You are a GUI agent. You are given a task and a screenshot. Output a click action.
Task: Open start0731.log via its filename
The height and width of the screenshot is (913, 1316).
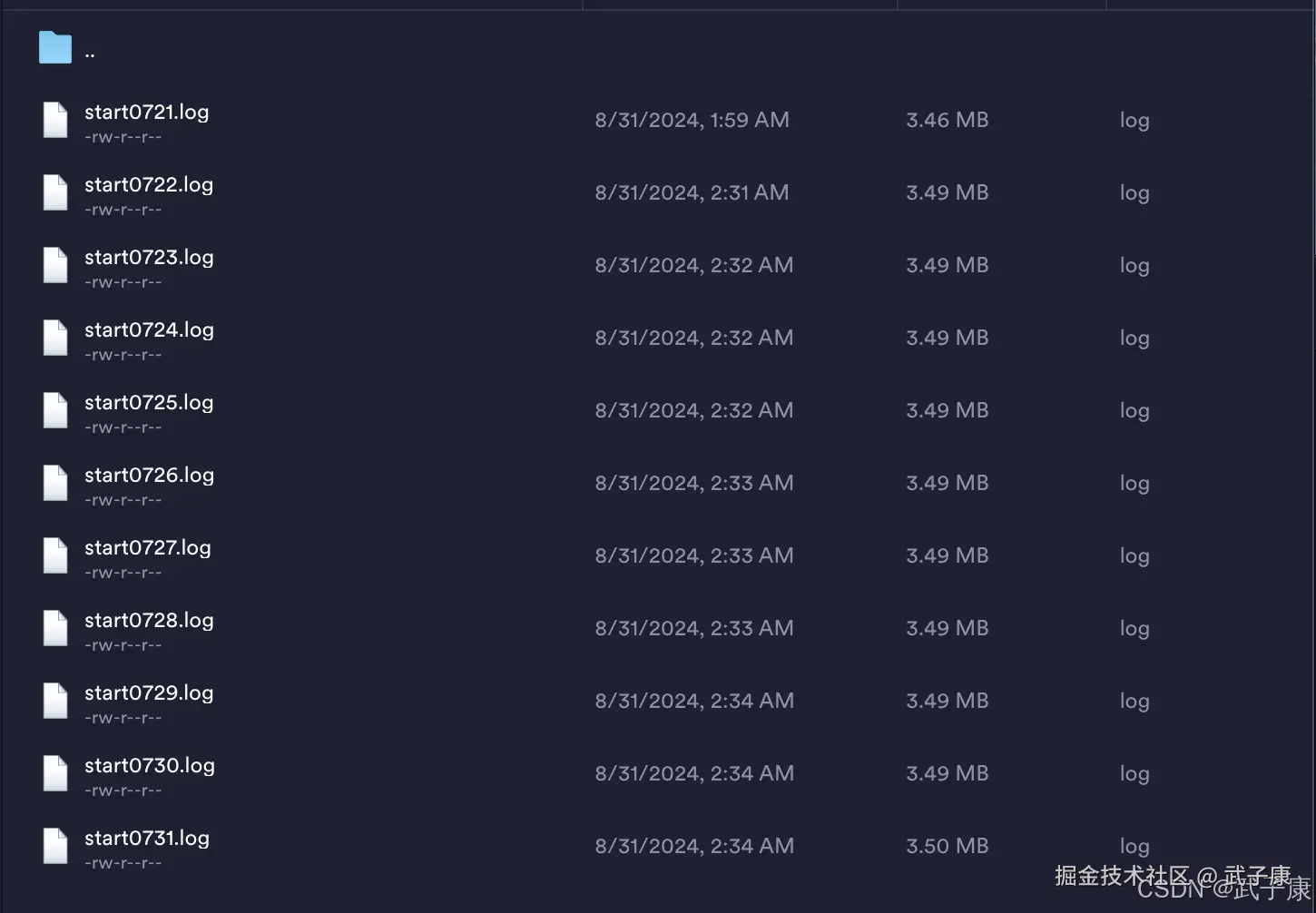click(146, 838)
